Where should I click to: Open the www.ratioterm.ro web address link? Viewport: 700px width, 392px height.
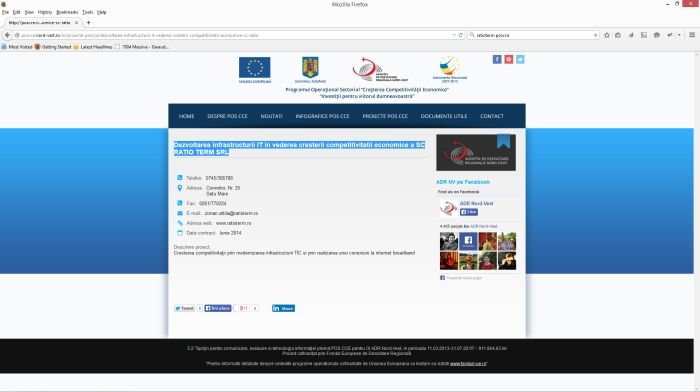pos(233,223)
